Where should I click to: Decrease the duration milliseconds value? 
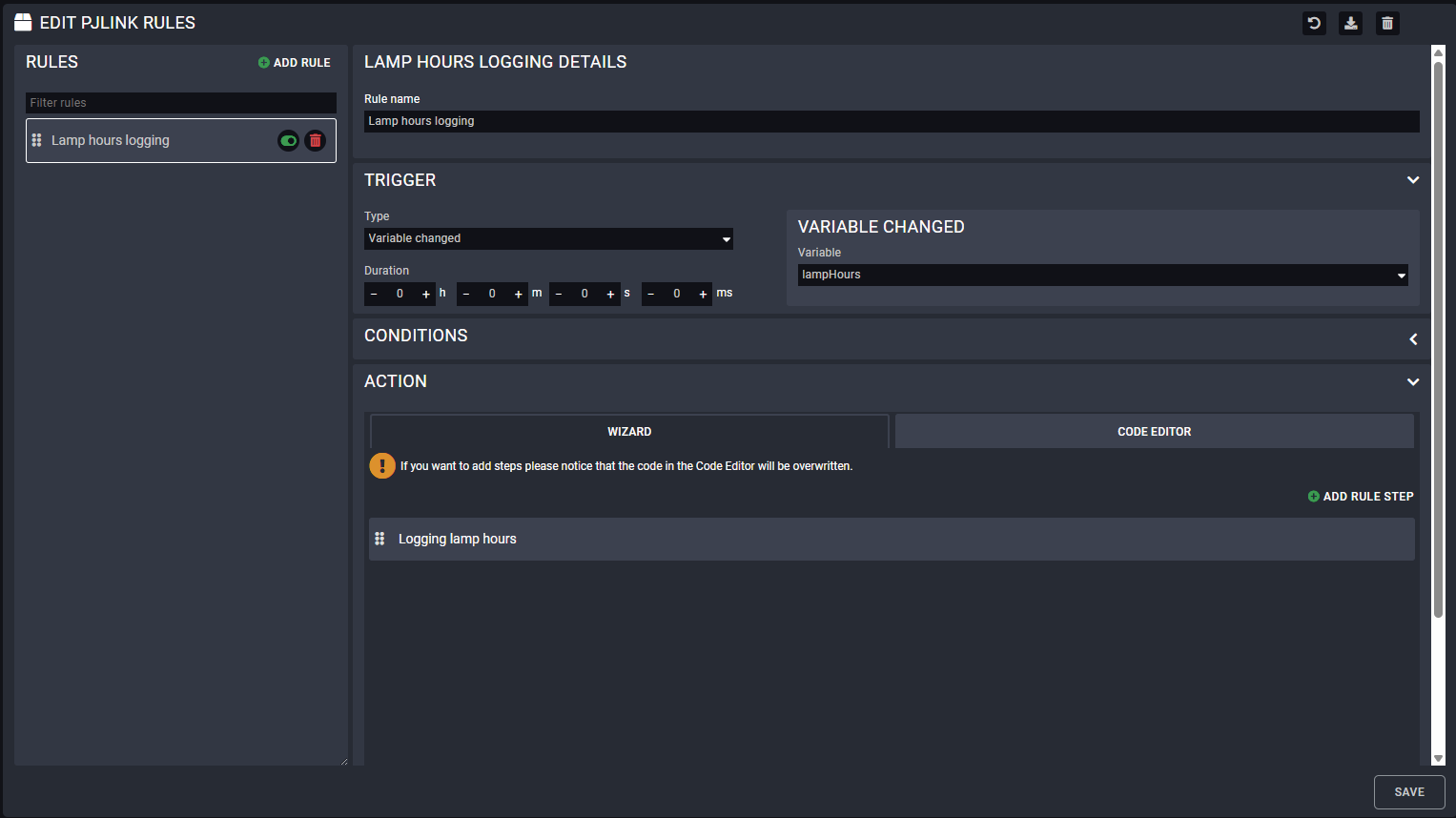click(651, 295)
